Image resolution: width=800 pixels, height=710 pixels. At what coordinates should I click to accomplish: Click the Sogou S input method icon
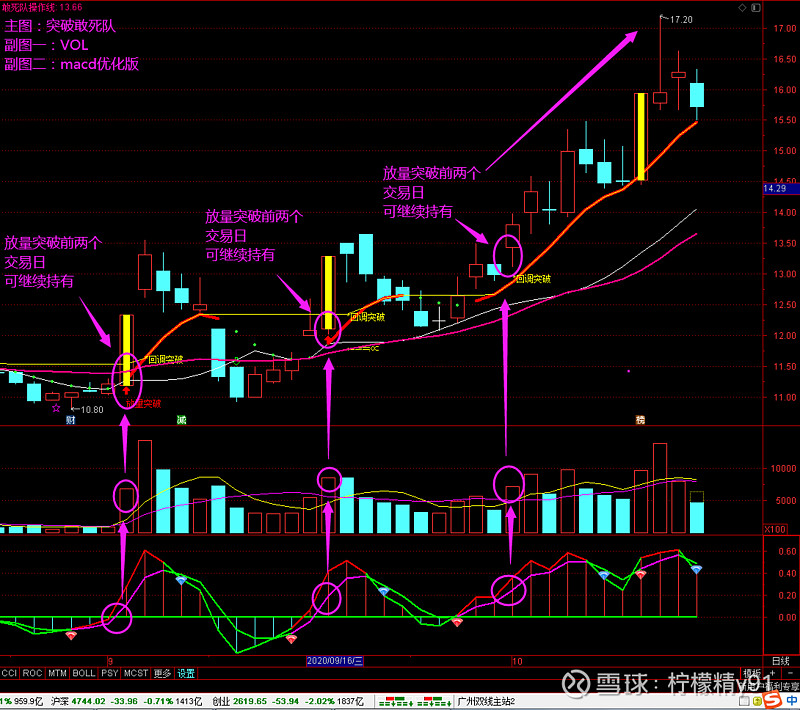(773, 700)
